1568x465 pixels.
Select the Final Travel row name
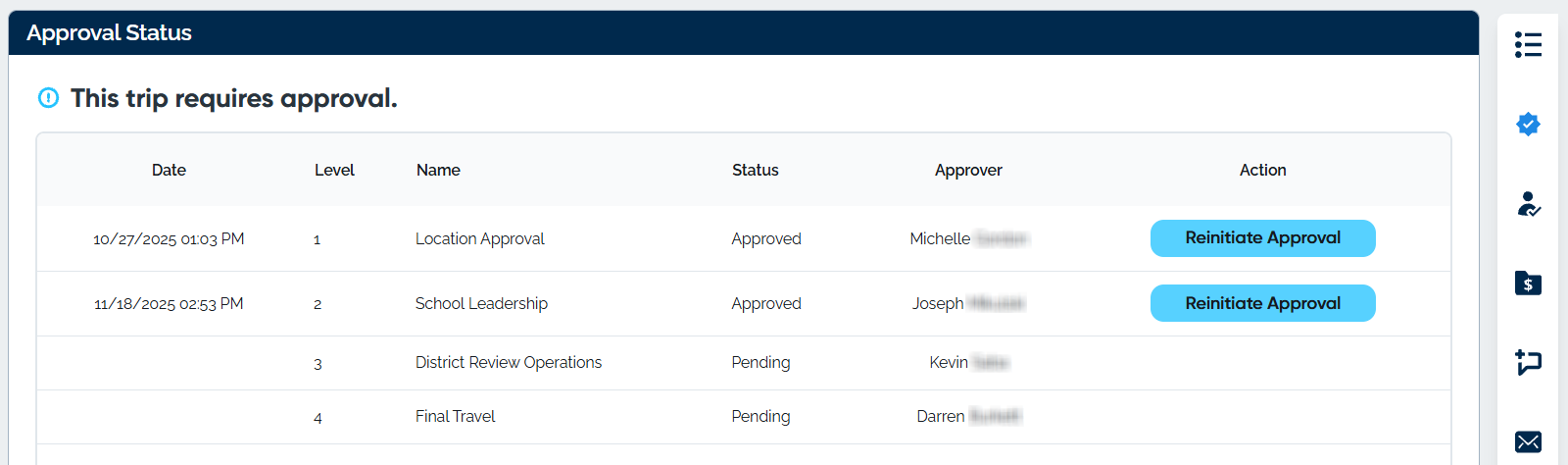(x=455, y=417)
